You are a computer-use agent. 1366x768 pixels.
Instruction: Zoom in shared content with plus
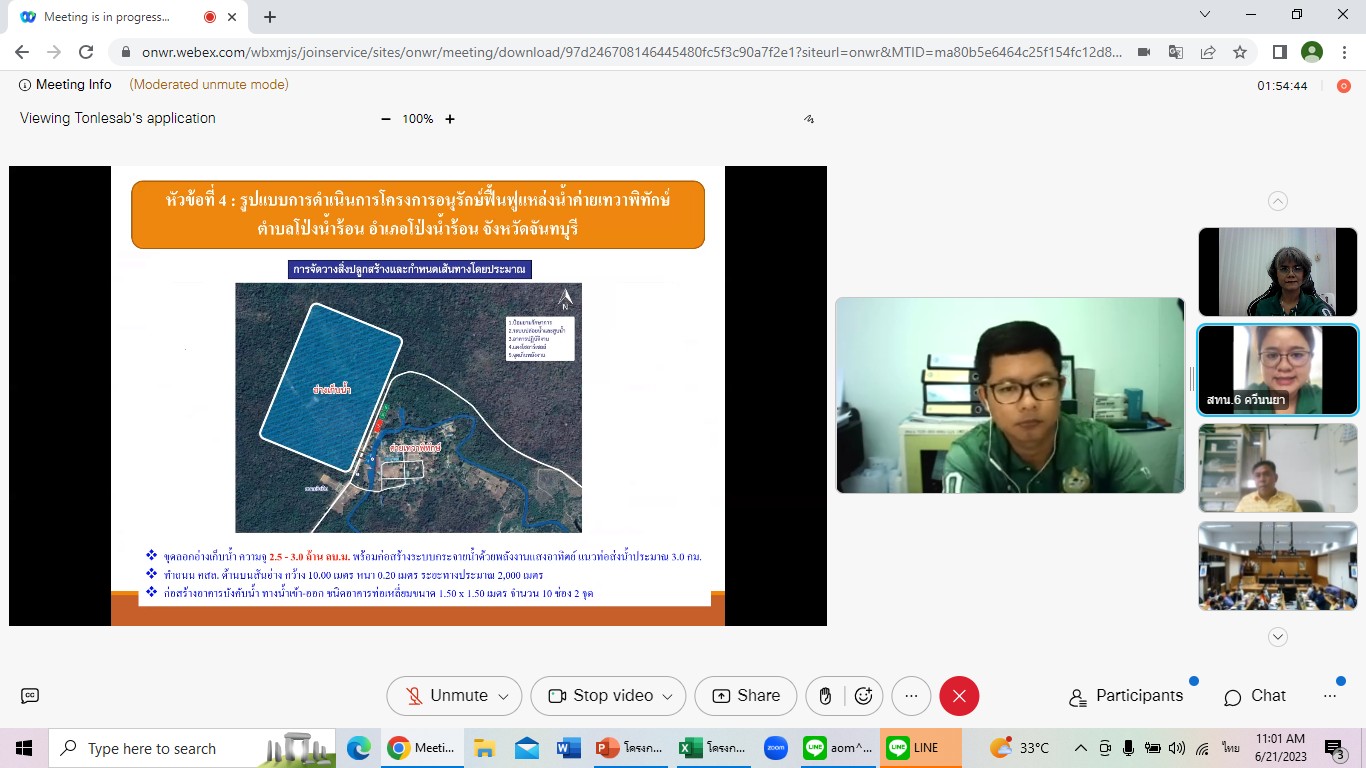450,119
